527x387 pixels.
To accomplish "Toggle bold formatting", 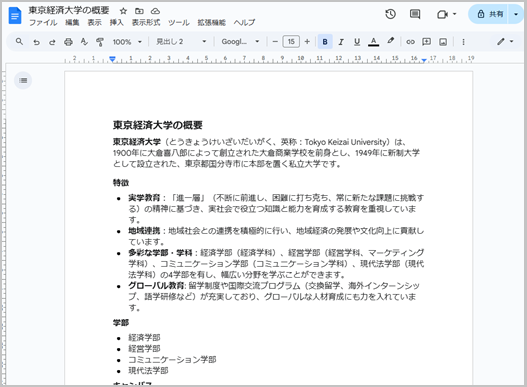I will pos(325,42).
